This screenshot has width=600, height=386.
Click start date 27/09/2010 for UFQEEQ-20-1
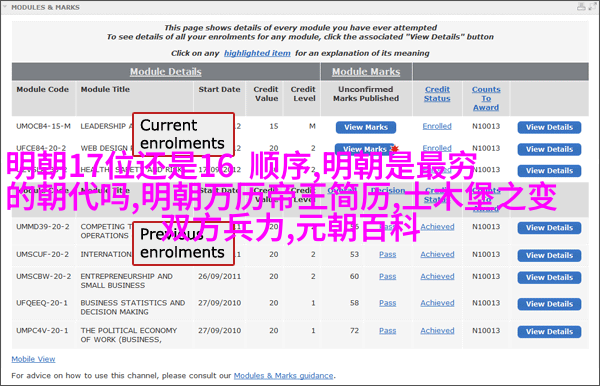coord(220,303)
